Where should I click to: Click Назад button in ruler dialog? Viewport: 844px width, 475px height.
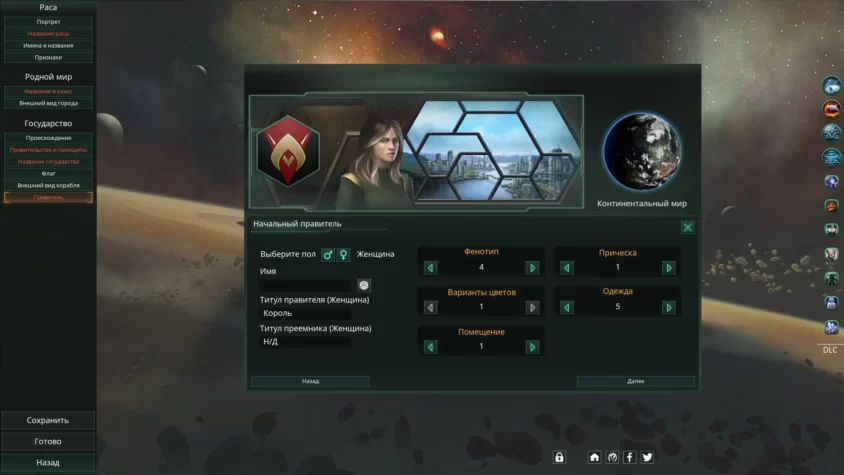tap(310, 381)
